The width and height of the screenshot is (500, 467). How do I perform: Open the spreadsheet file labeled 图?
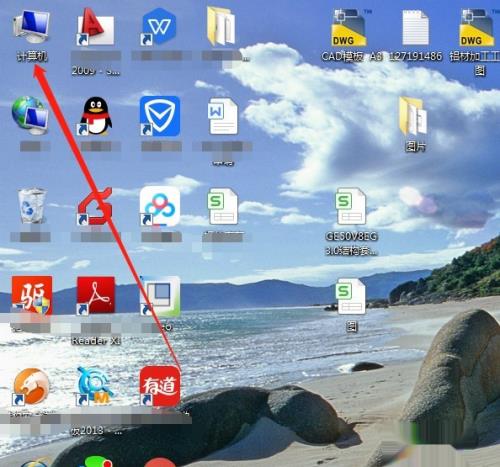pyautogui.click(x=351, y=296)
